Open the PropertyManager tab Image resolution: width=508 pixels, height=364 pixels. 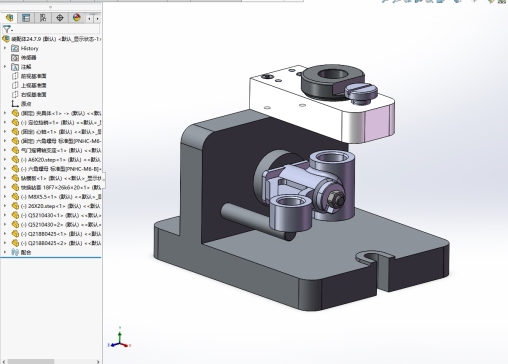click(x=26, y=18)
